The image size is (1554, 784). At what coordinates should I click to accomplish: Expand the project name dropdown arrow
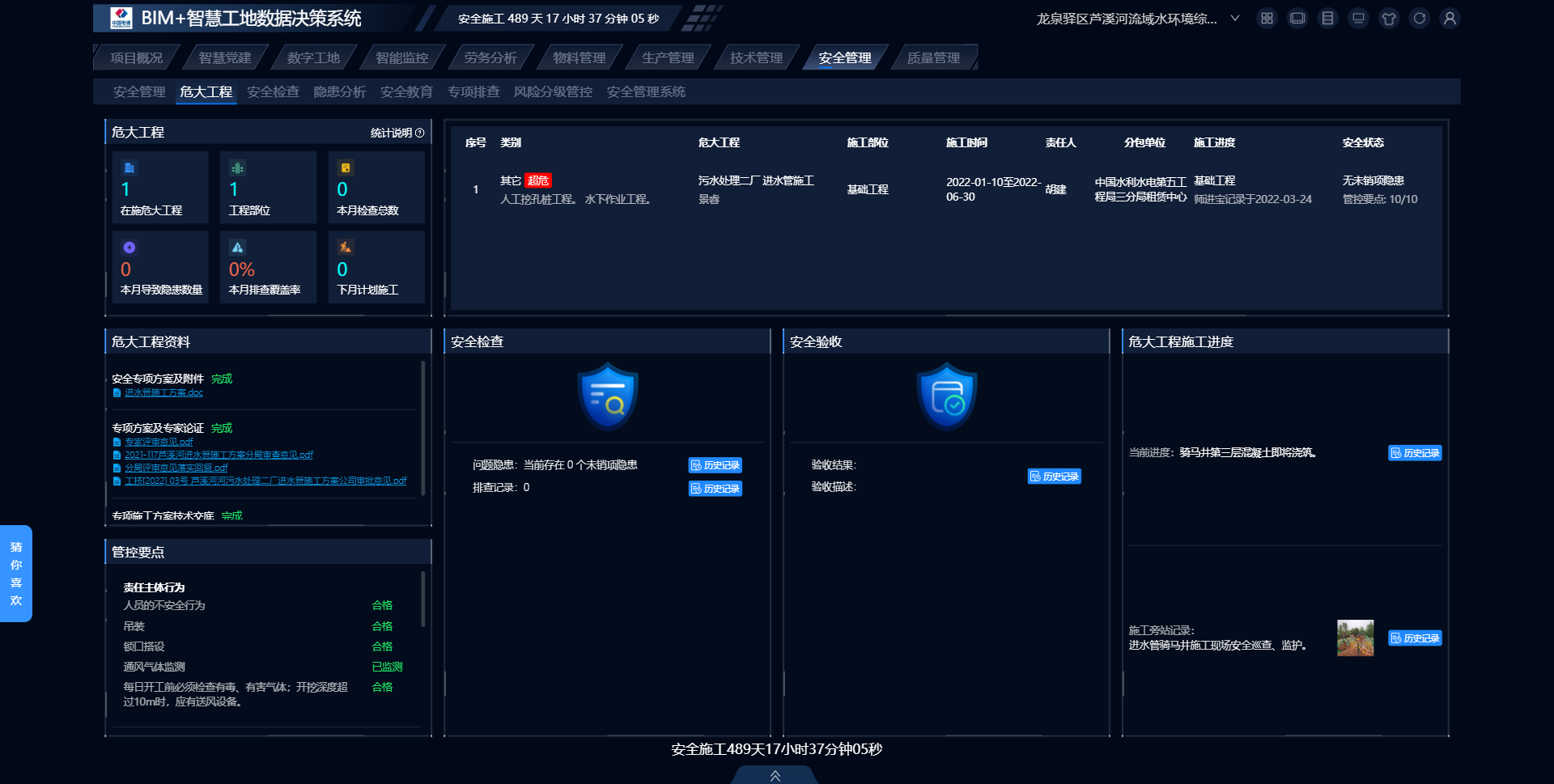coord(1235,19)
